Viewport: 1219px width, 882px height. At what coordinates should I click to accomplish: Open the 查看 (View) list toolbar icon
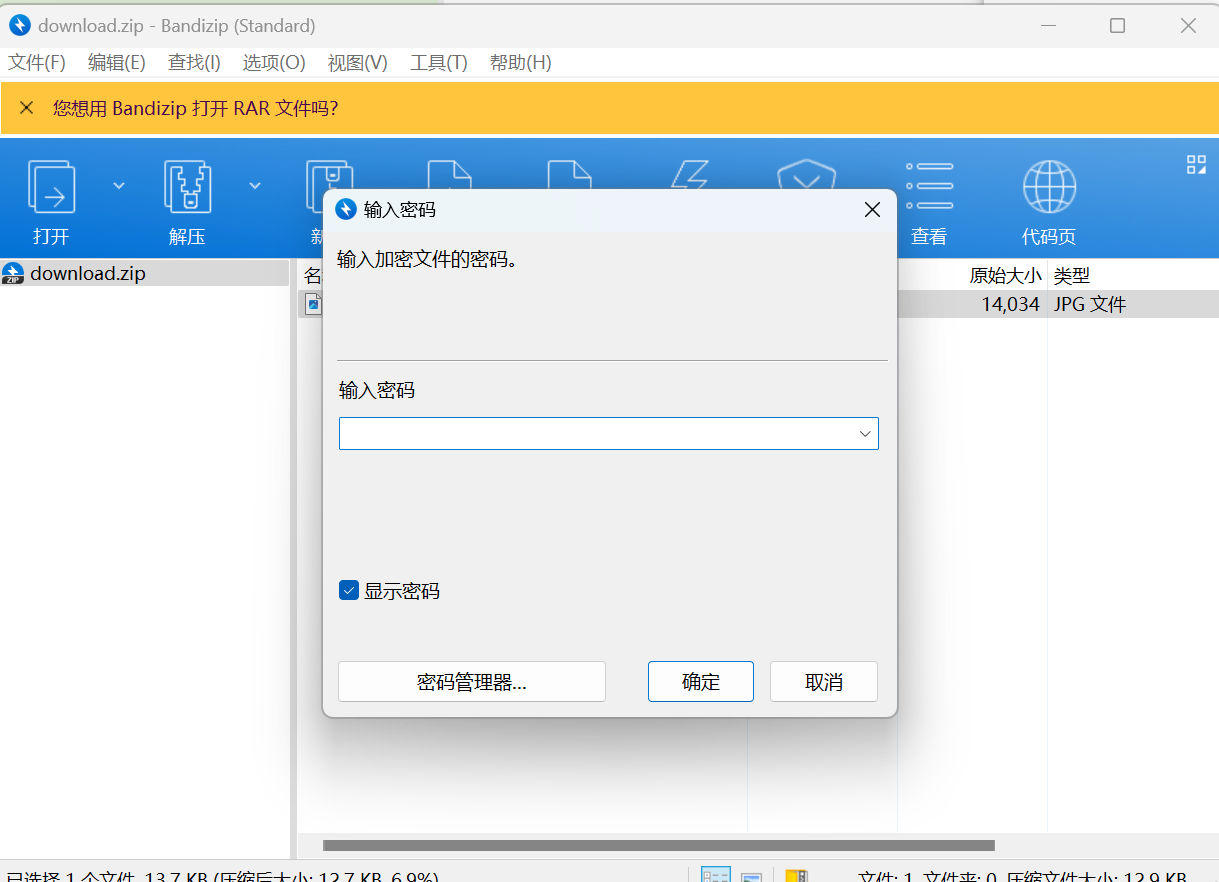pos(929,186)
